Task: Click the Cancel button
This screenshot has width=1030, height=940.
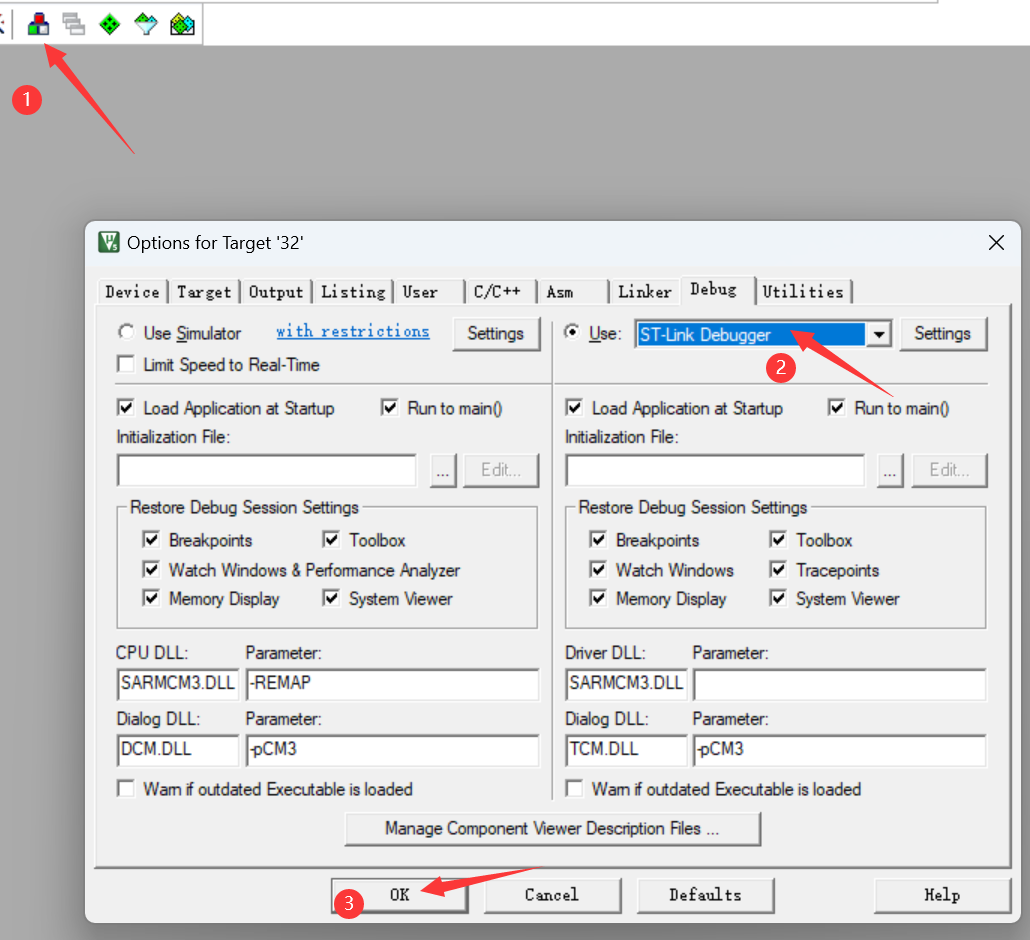Action: point(552,895)
